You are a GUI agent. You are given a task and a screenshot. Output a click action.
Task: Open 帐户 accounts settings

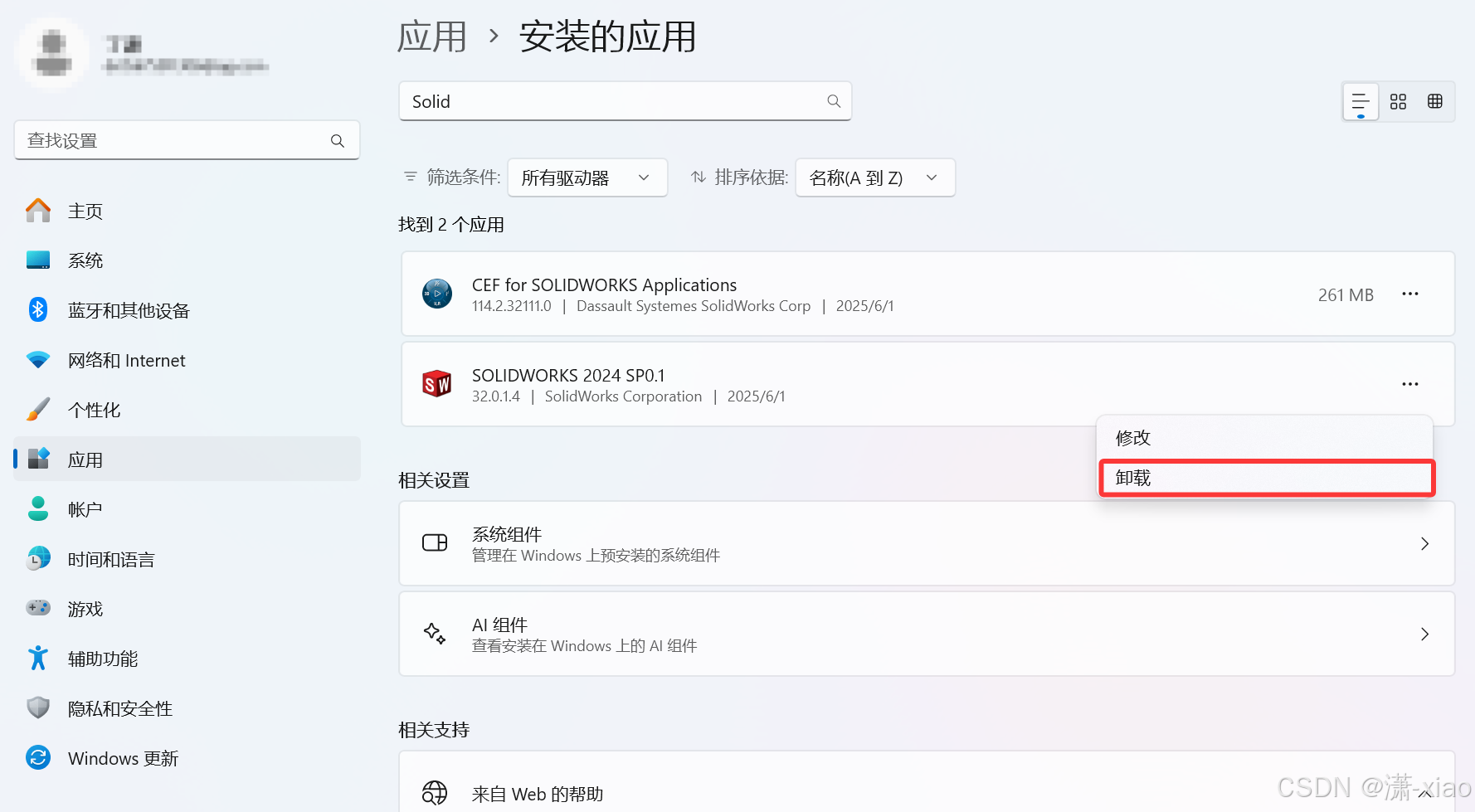[x=187, y=509]
